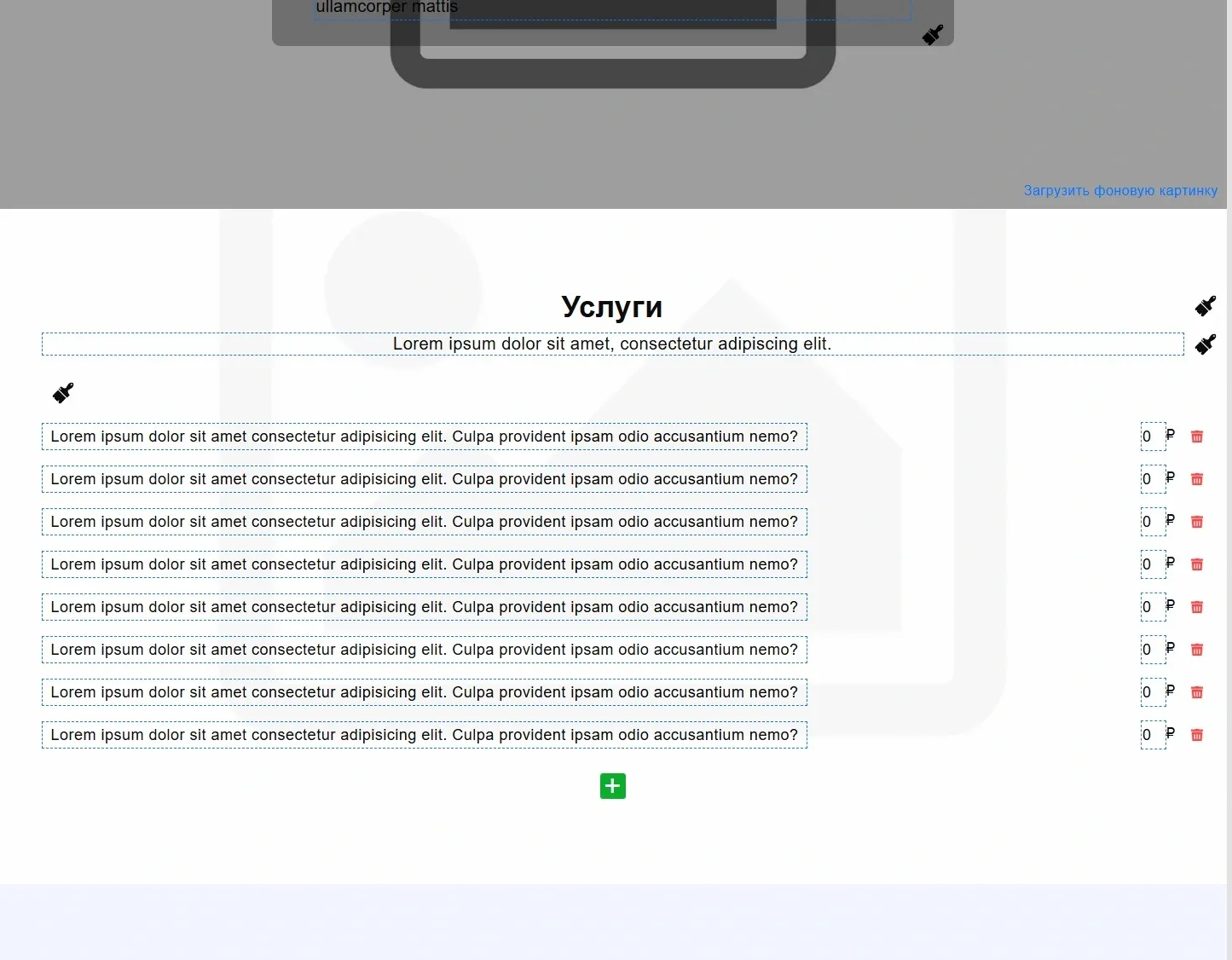Click the price field in the first row
Screen dimensions: 1232x960
(1152, 437)
